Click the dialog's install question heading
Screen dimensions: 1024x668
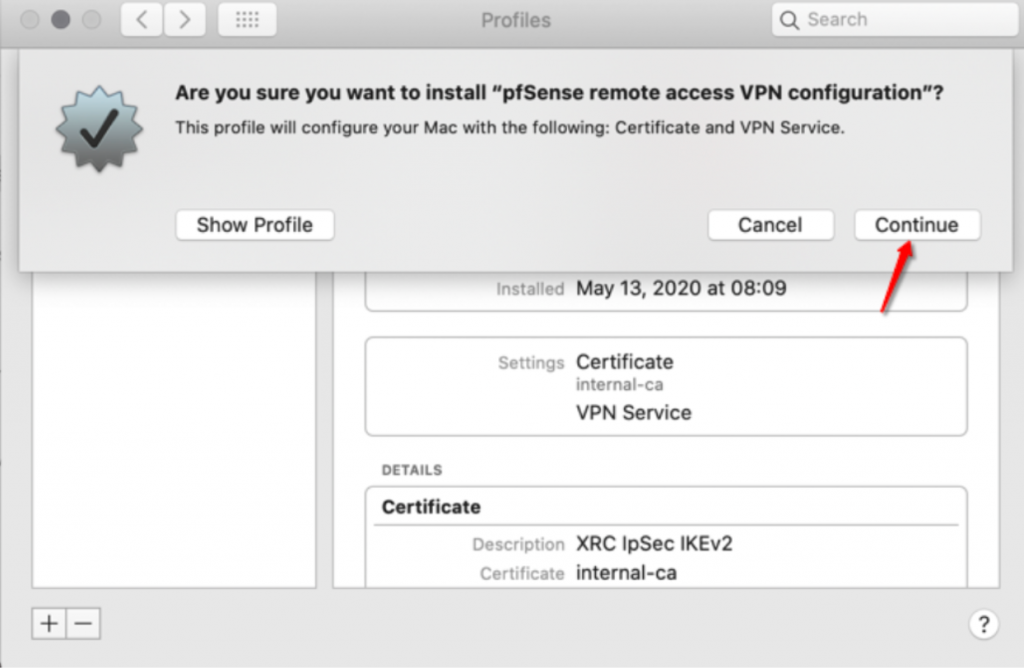click(559, 93)
